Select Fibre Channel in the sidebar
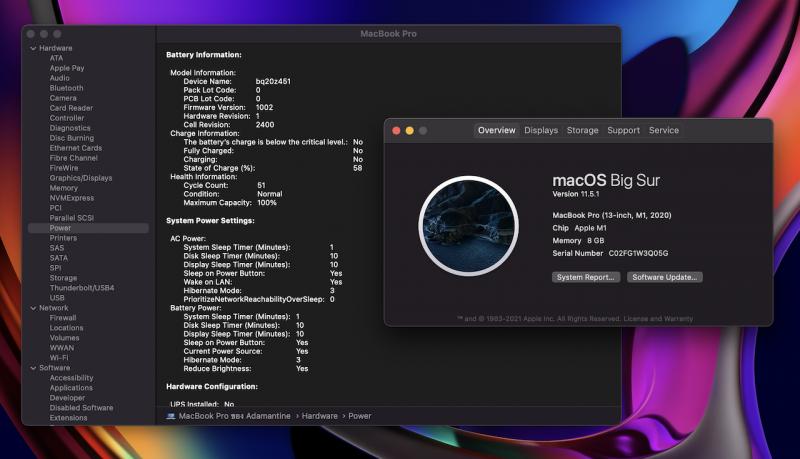Screen dimensions: 800x459 click(73, 158)
